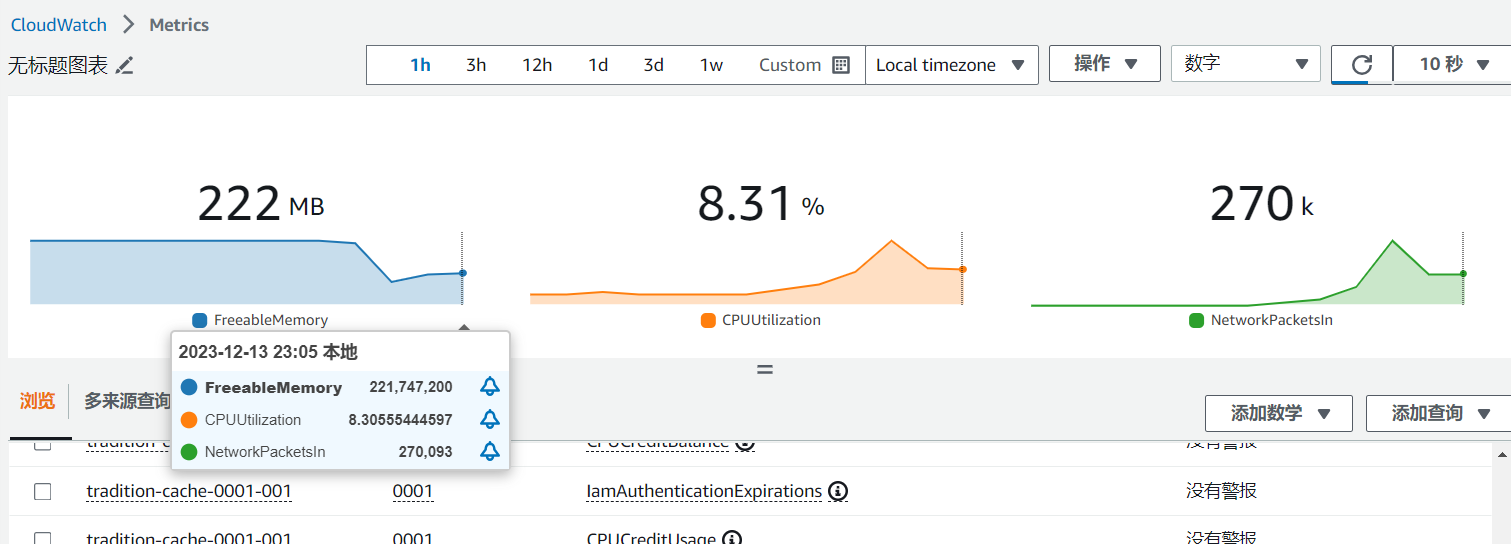Image resolution: width=1511 pixels, height=544 pixels.
Task: Create alarm bell for NetworkPacketsIn in tooltip
Action: click(x=489, y=451)
